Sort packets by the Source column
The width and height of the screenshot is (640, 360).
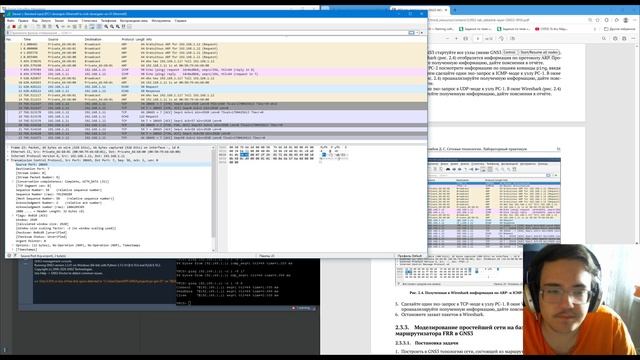click(x=53, y=39)
